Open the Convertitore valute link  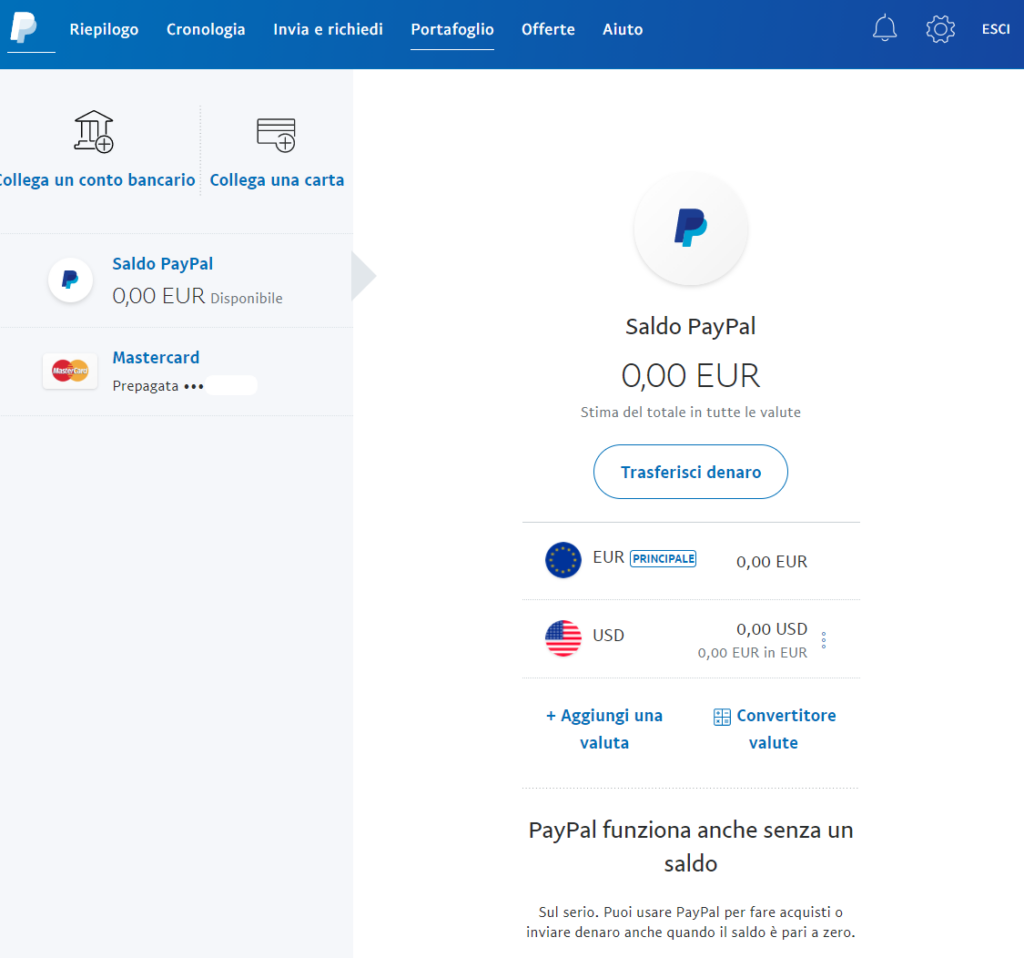click(774, 729)
